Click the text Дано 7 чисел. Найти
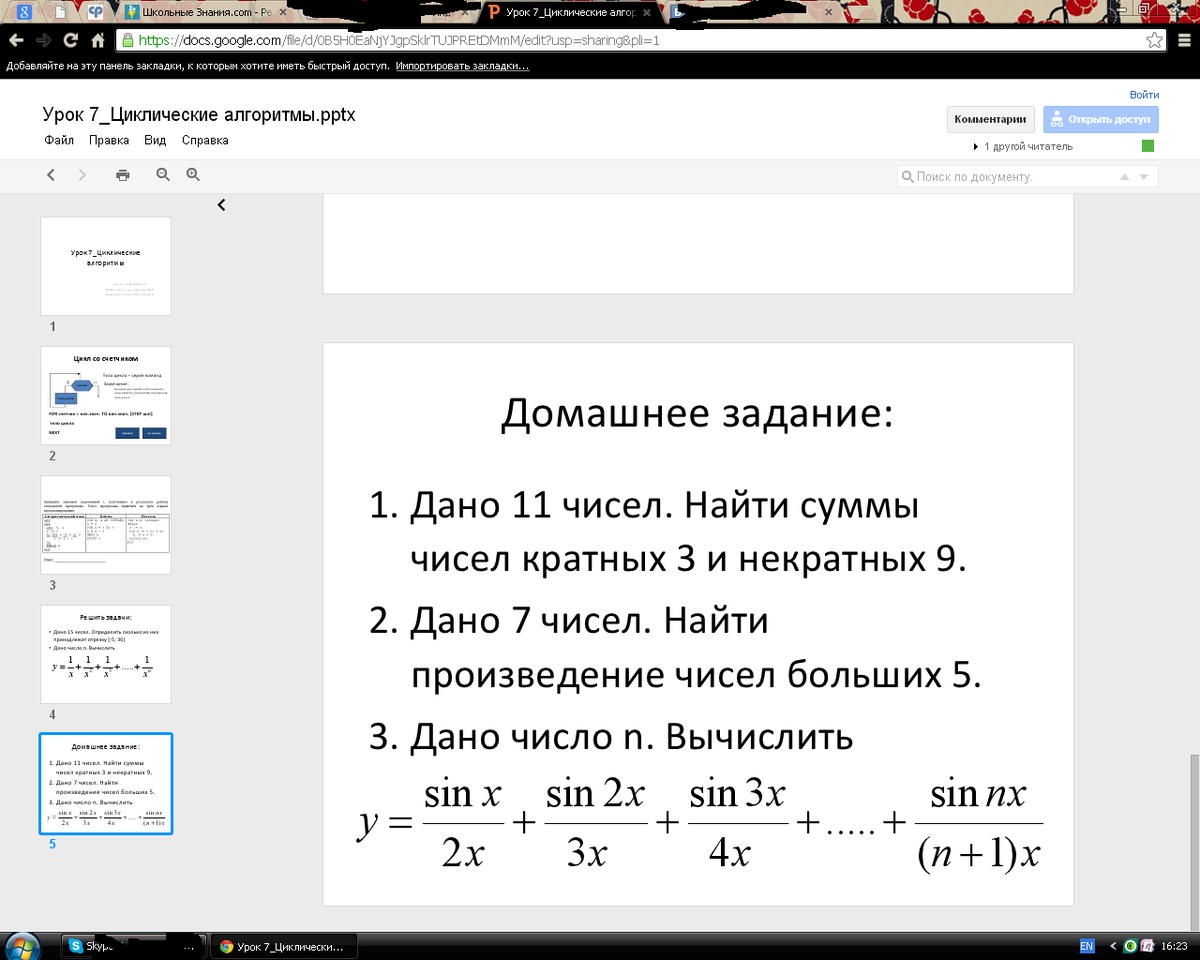The image size is (1200, 960). coord(589,622)
